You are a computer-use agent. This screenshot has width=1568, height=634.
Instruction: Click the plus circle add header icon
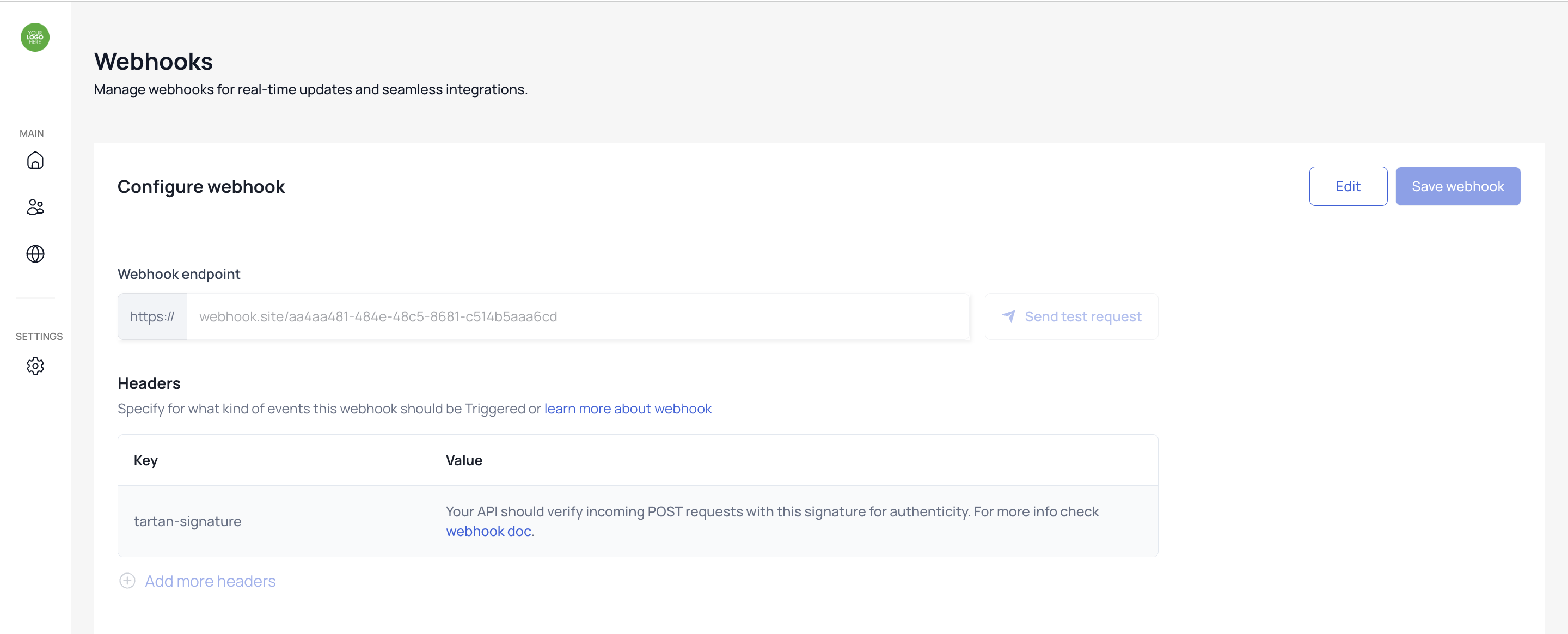[127, 581]
